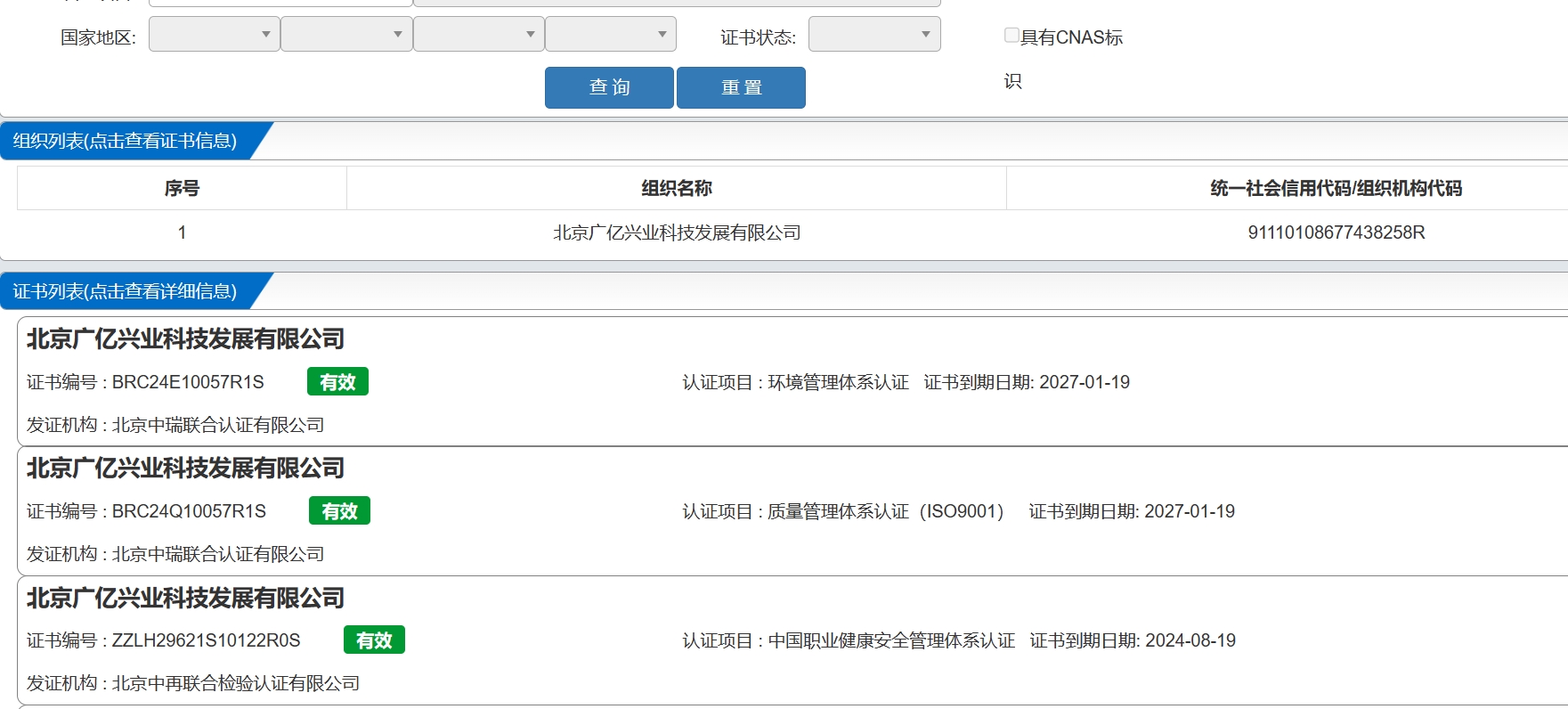Enable the 具有CNAS标识 checkbox

(1011, 36)
